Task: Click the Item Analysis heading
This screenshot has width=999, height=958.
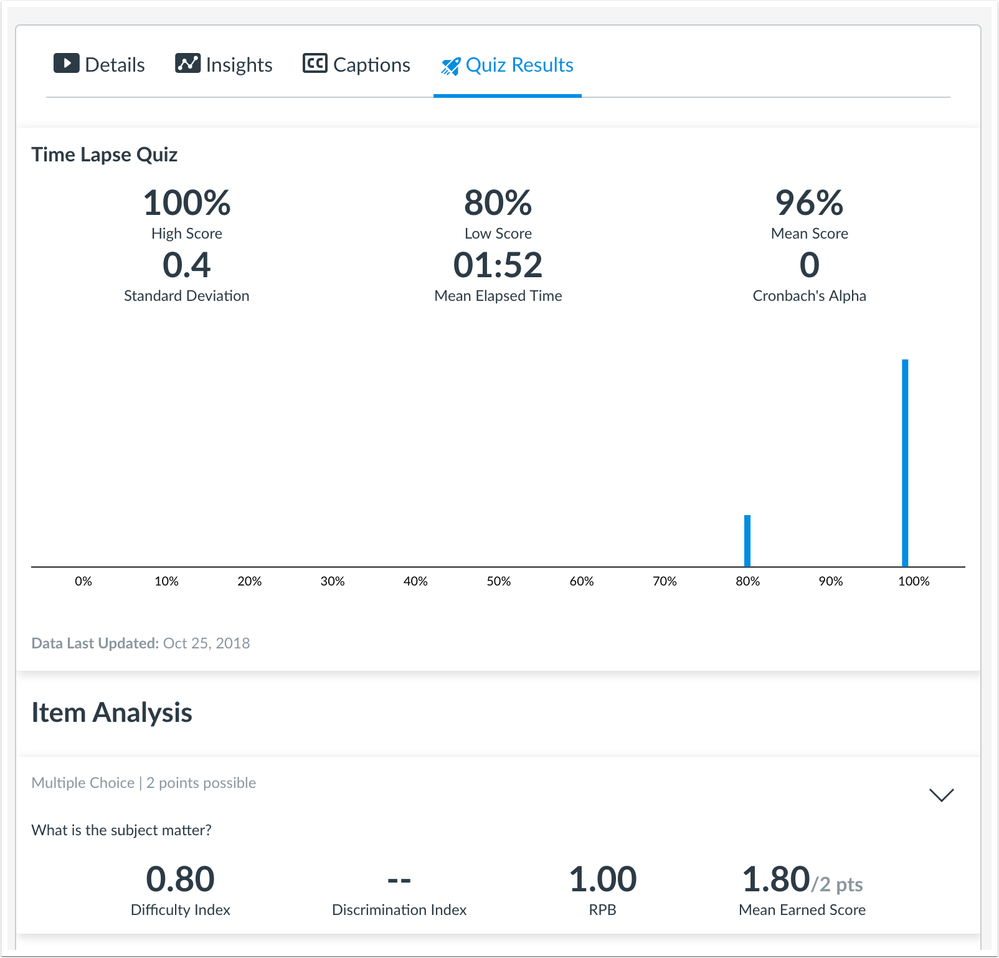Action: tap(112, 712)
